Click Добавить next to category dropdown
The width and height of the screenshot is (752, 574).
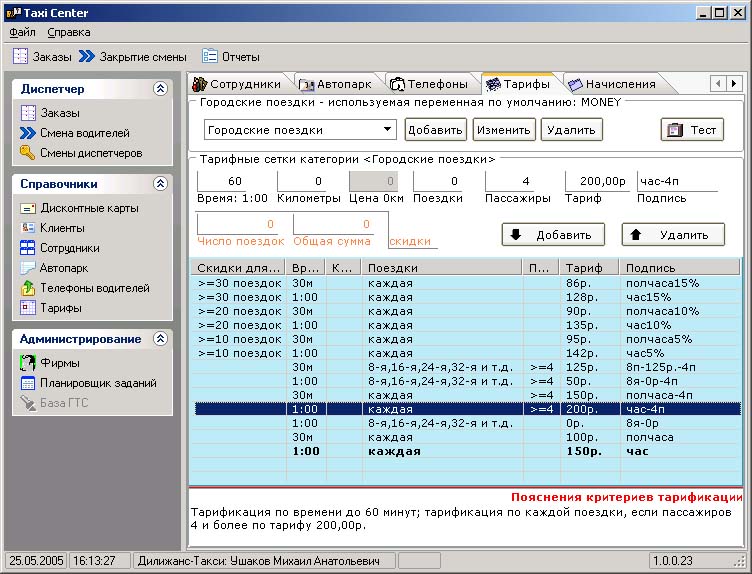coord(435,129)
